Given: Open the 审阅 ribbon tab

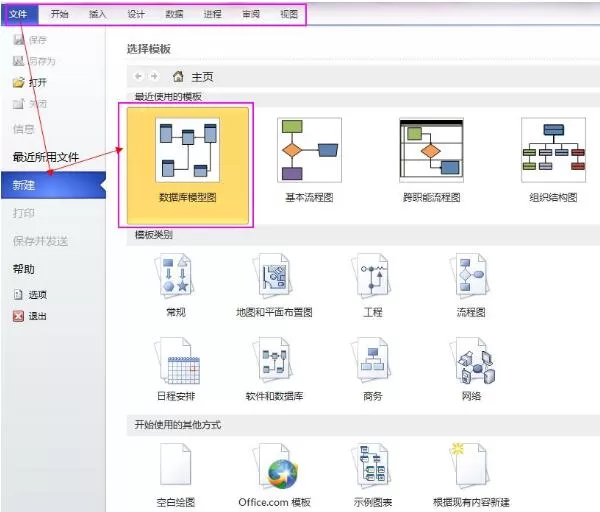Looking at the screenshot, I should click(251, 14).
